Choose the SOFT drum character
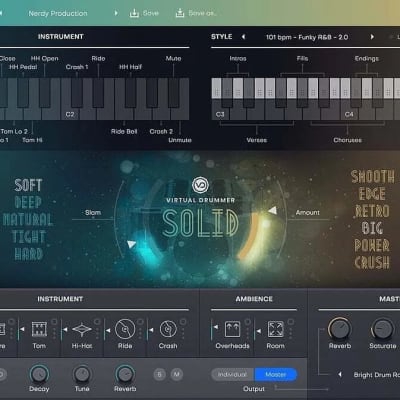Screen dimensions: 400x400 (x=28, y=185)
